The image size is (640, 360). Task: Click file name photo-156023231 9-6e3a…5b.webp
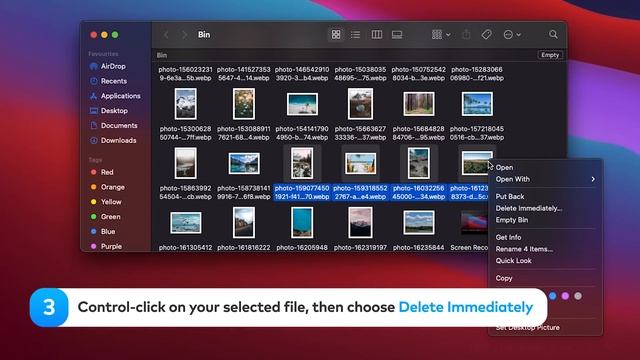185,74
